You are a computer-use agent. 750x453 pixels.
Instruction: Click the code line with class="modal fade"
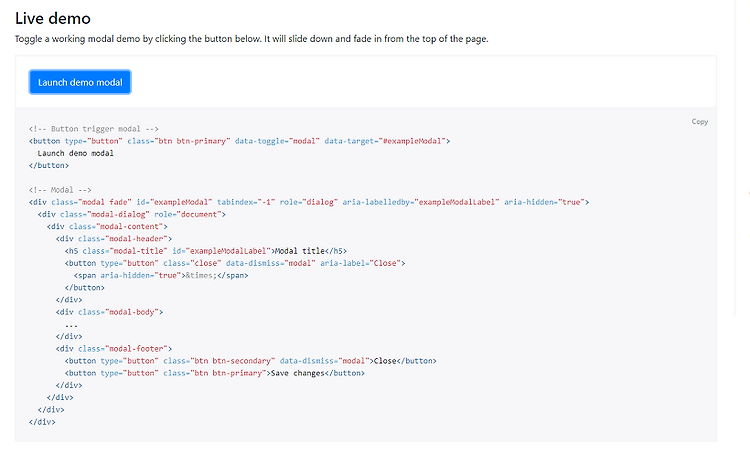click(309, 202)
